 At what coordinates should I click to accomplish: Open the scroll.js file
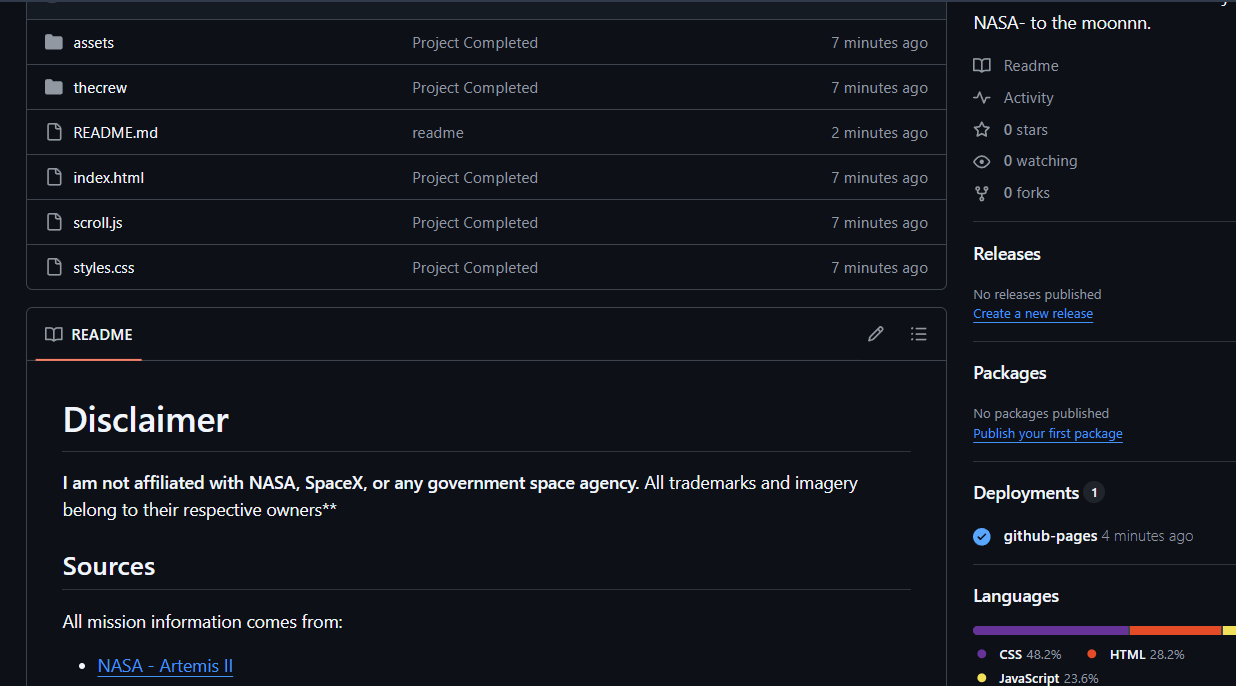(98, 223)
